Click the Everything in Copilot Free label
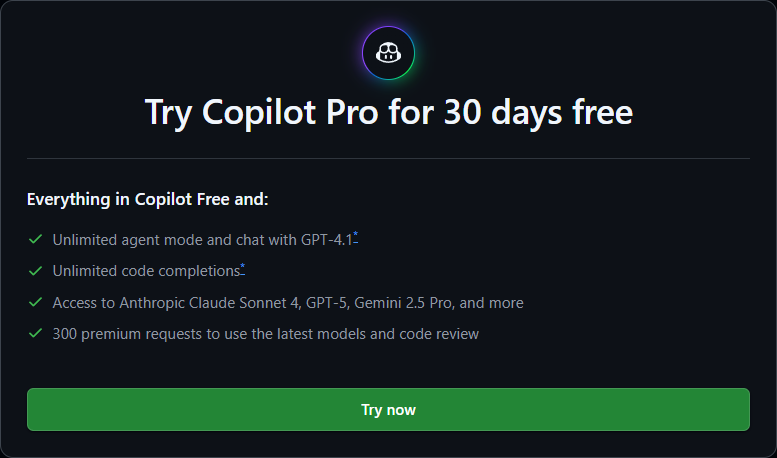The height and width of the screenshot is (458, 777). point(147,199)
